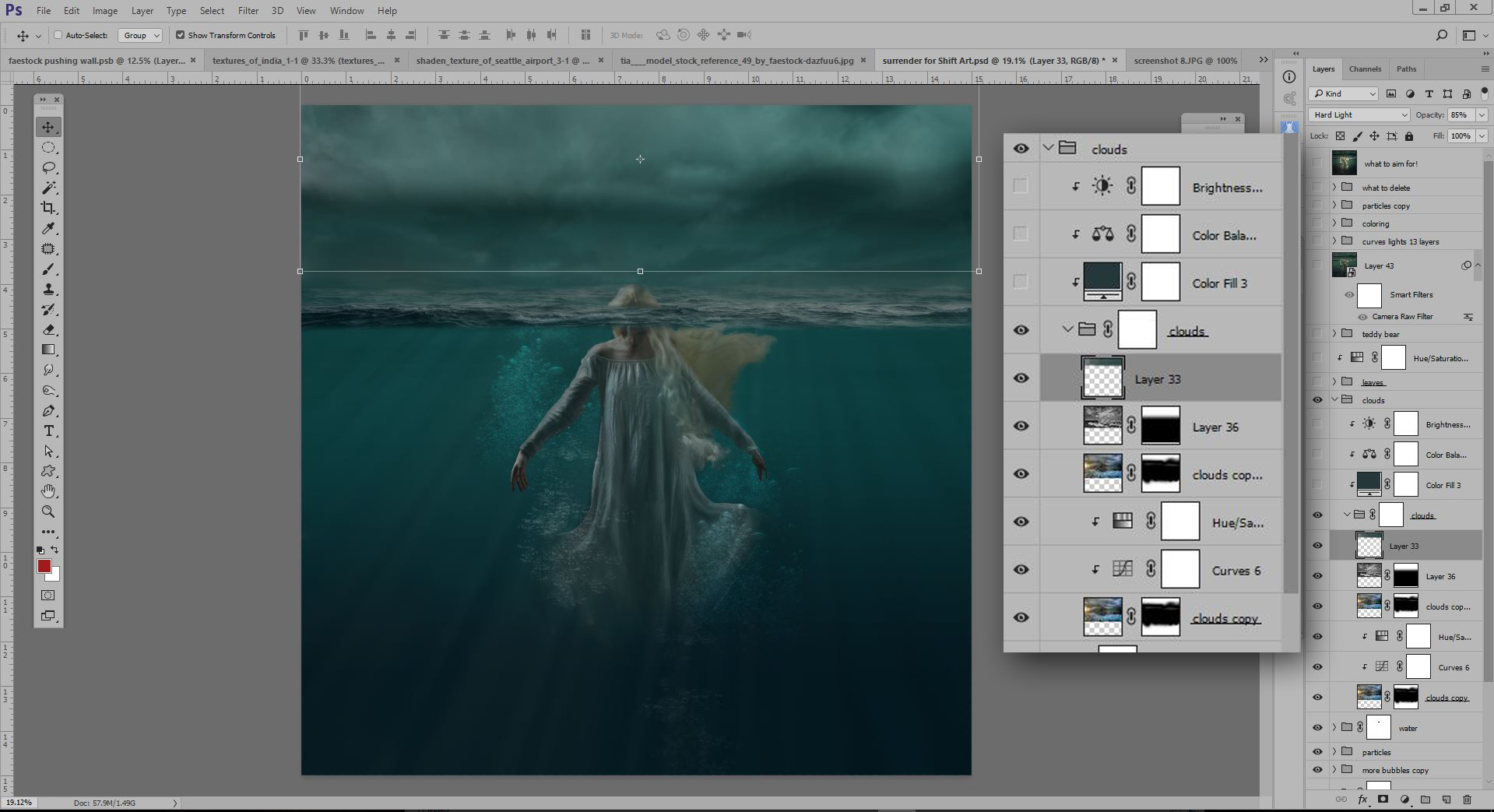1494x812 pixels.
Task: Select the Type tool
Action: tap(48, 431)
